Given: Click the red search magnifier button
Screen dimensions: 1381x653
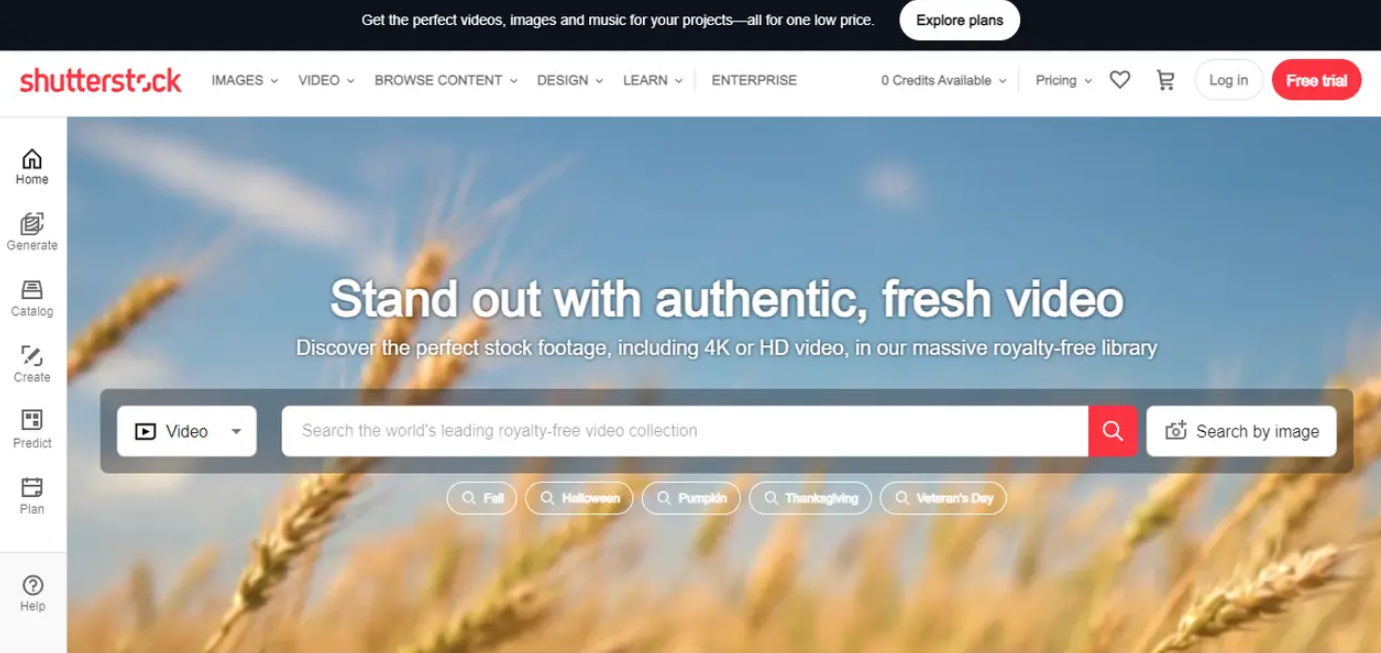Looking at the screenshot, I should (x=1113, y=431).
